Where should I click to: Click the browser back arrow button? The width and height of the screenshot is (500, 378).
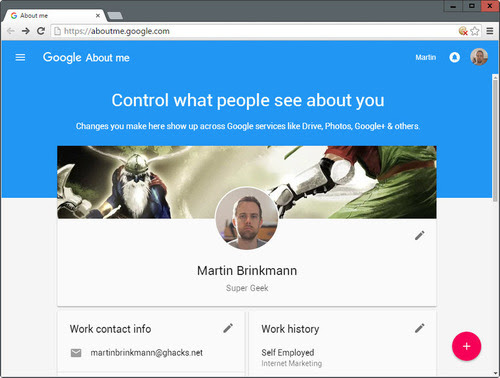[11, 31]
